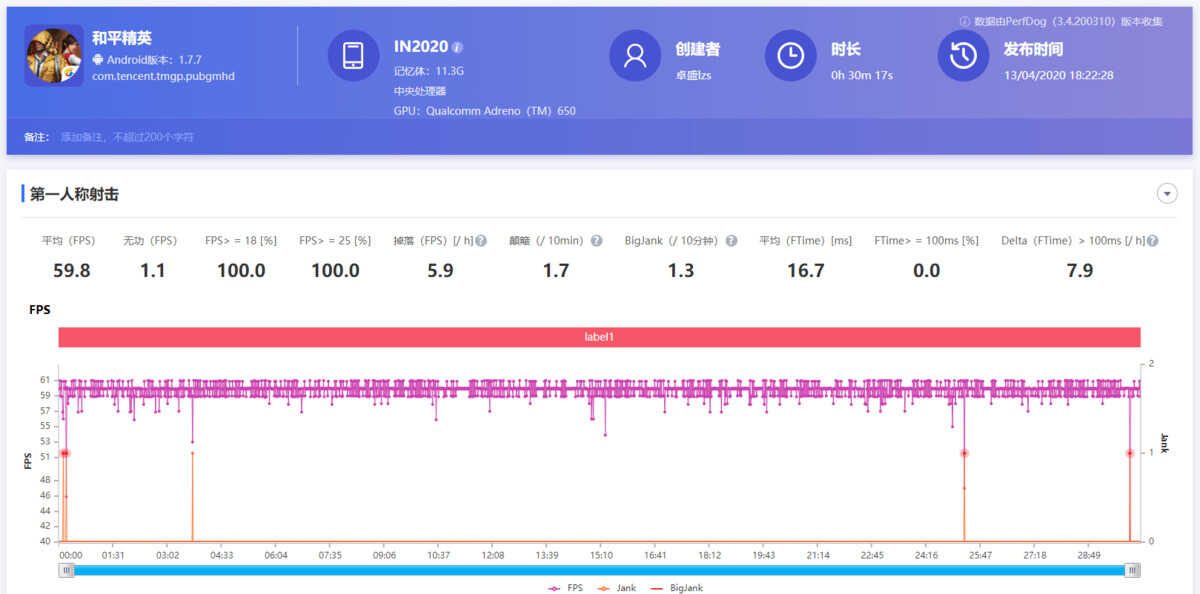Click the IN2020 device name

(421, 47)
